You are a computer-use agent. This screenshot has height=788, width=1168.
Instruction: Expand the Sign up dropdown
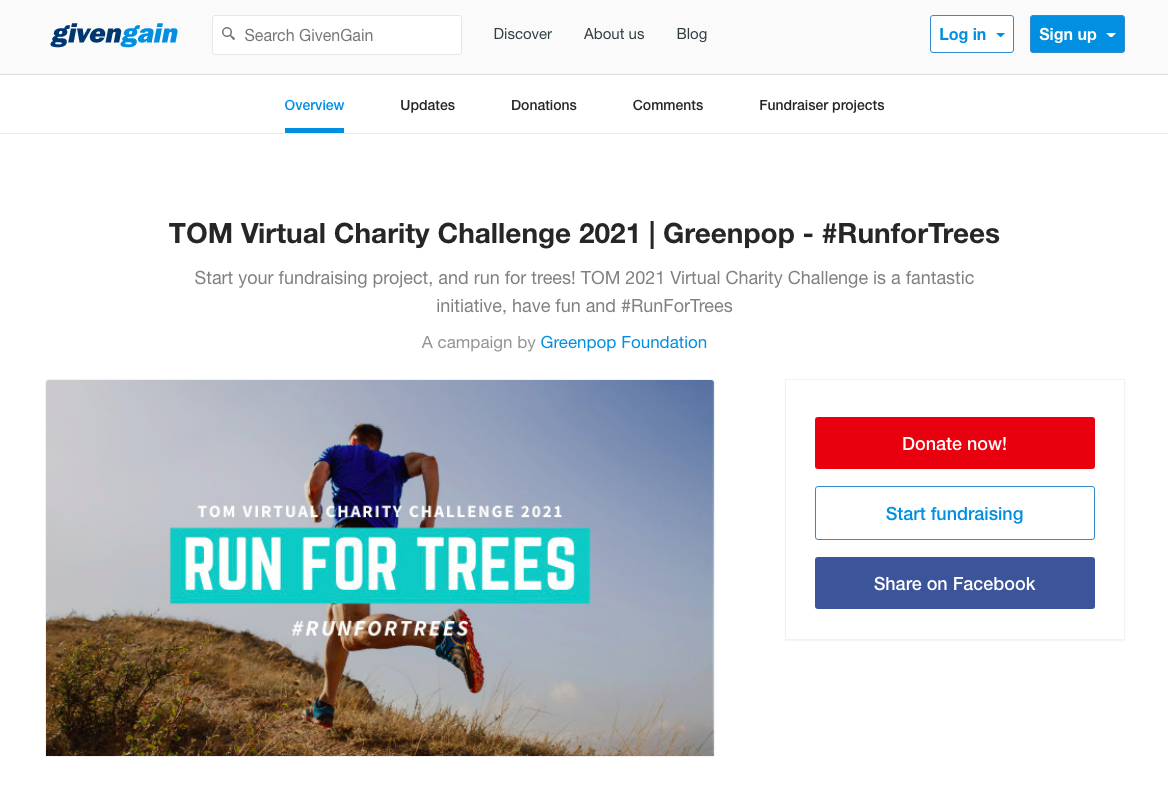point(1077,34)
